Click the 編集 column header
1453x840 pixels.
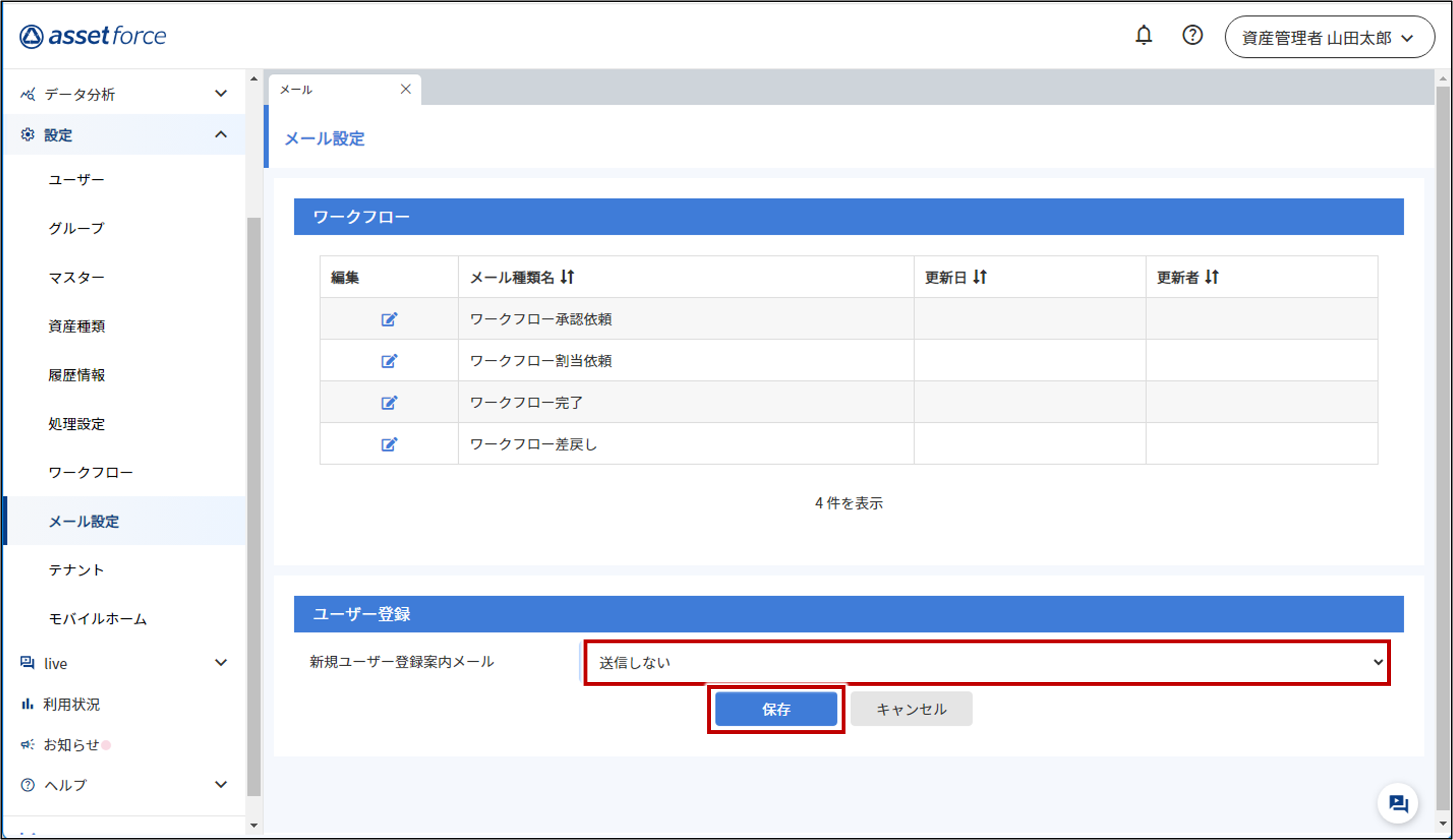pos(389,278)
